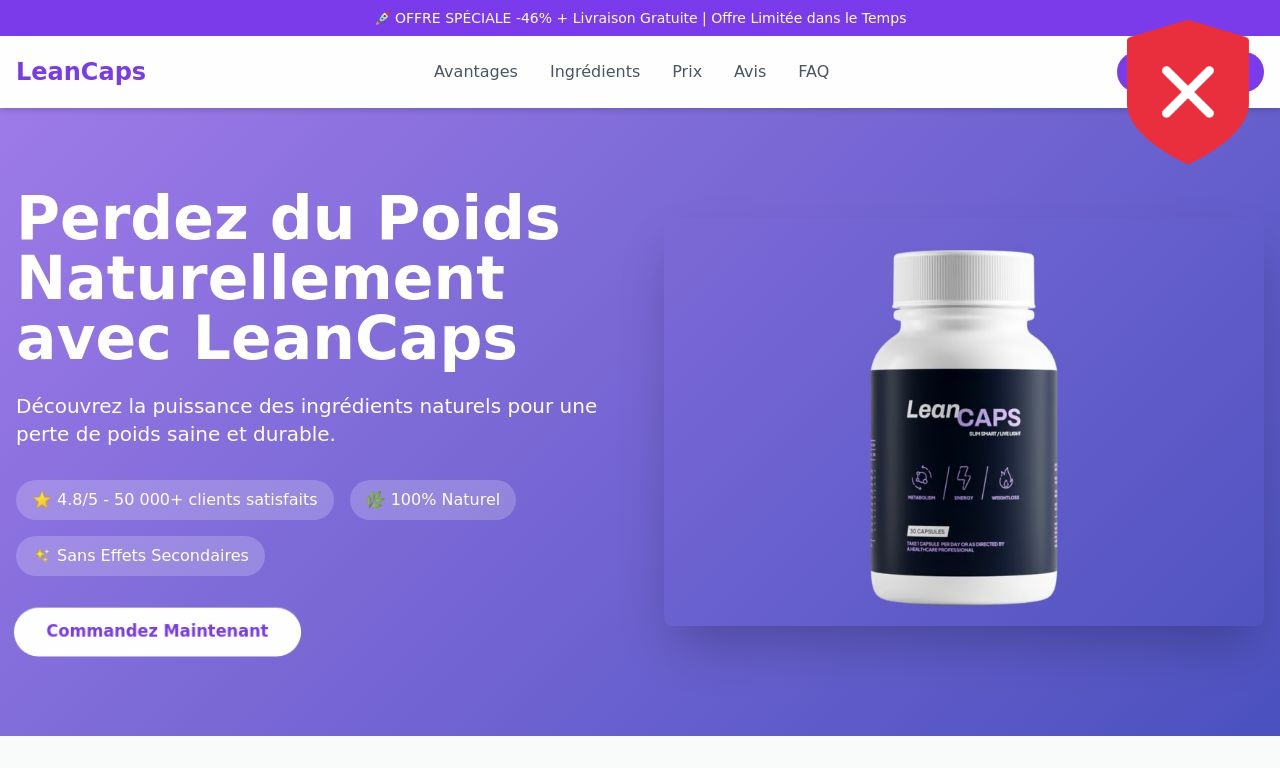Click the flame Weightloss icon on bottle
1280x768 pixels.
(1005, 478)
